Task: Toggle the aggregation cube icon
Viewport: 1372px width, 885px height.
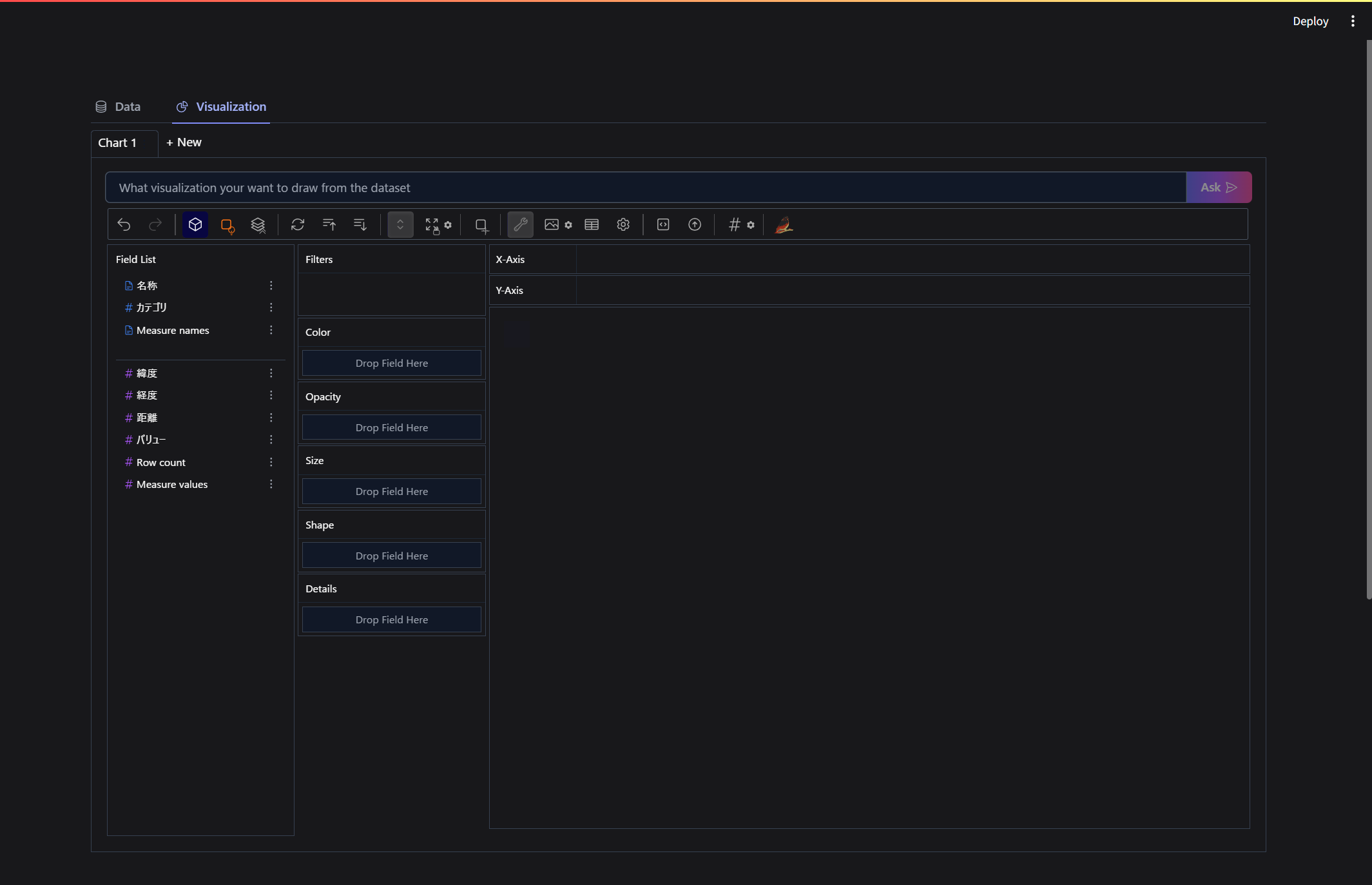Action: [195, 224]
